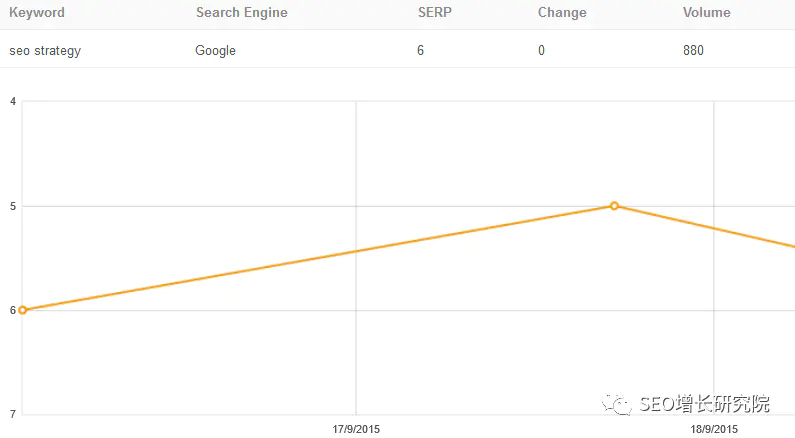This screenshot has width=795, height=438.
Task: Click the orange line's descending segment after the peak
Action: coord(705,226)
